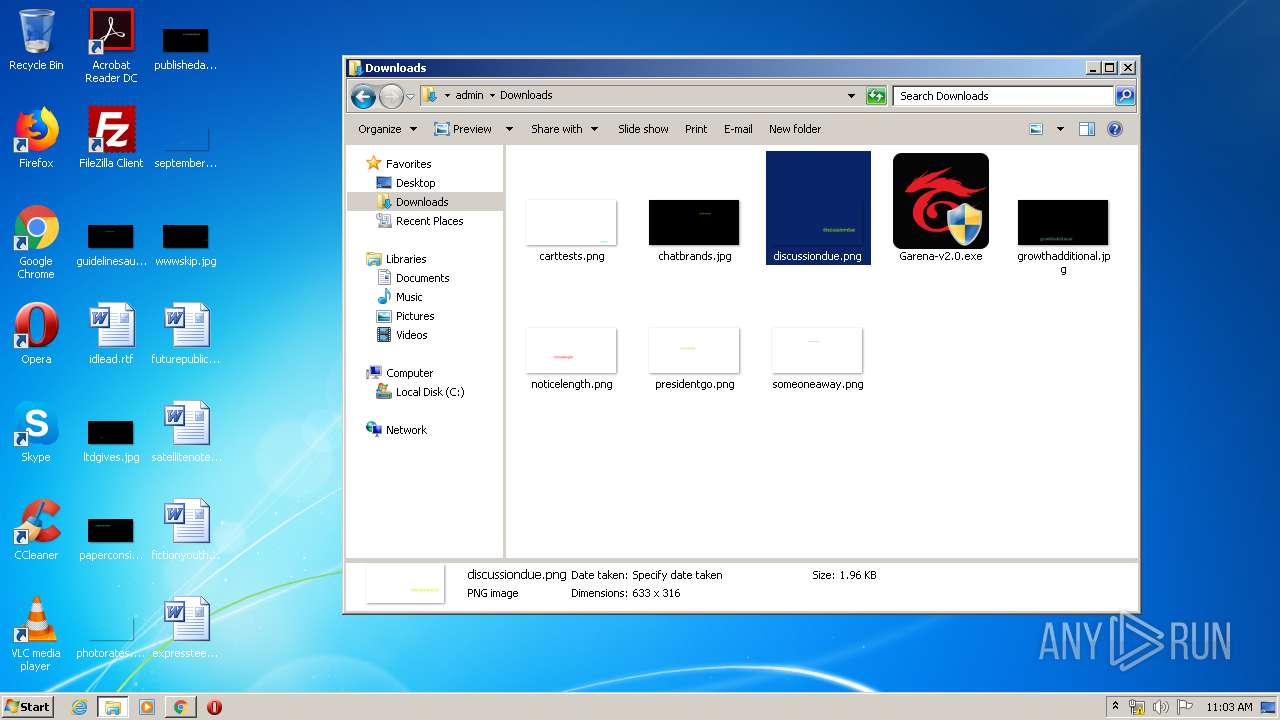Expand view options dropdown arrow
The height and width of the screenshot is (720, 1280).
1060,129
